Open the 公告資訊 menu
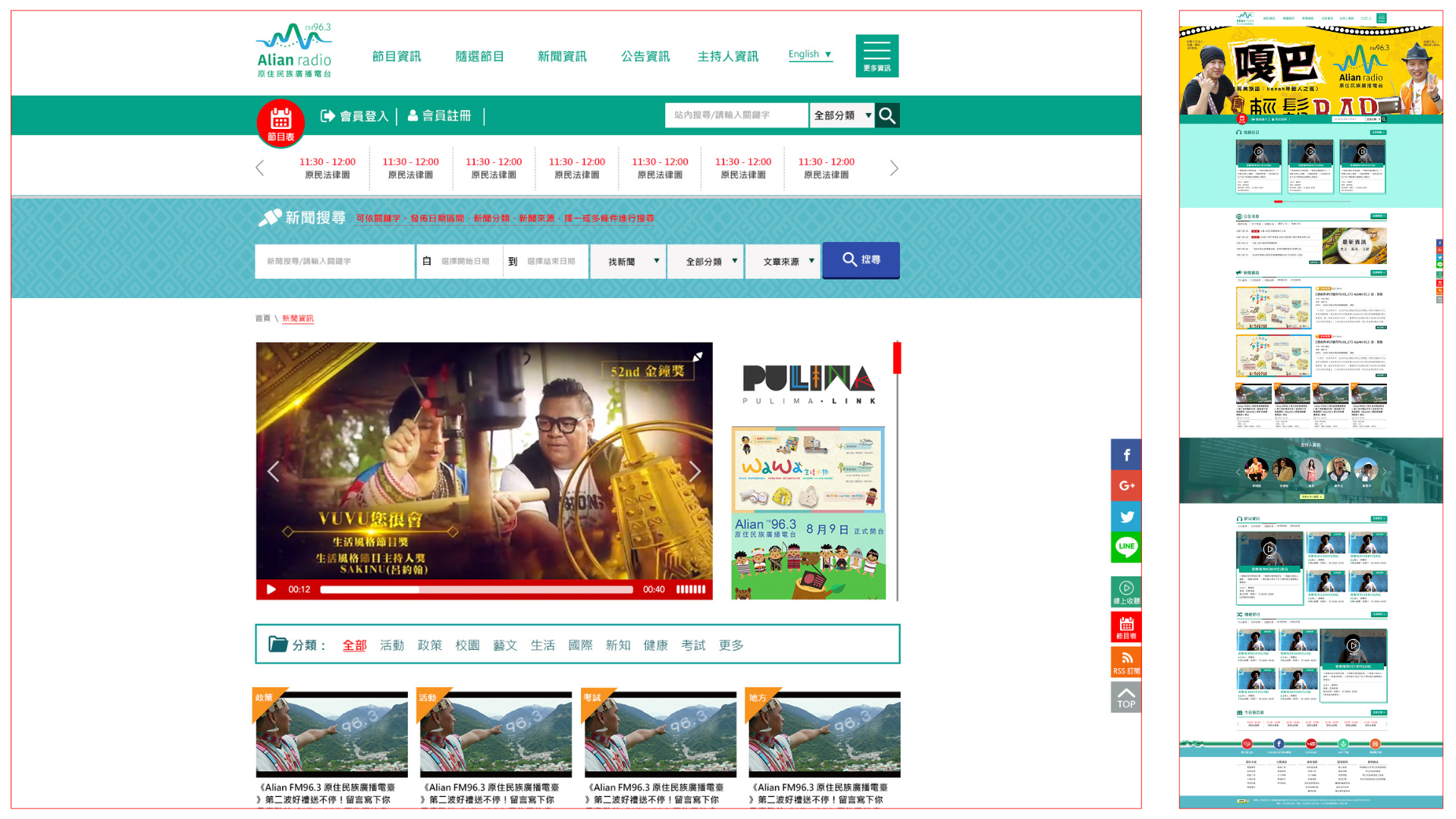The width and height of the screenshot is (1456, 819). (645, 56)
